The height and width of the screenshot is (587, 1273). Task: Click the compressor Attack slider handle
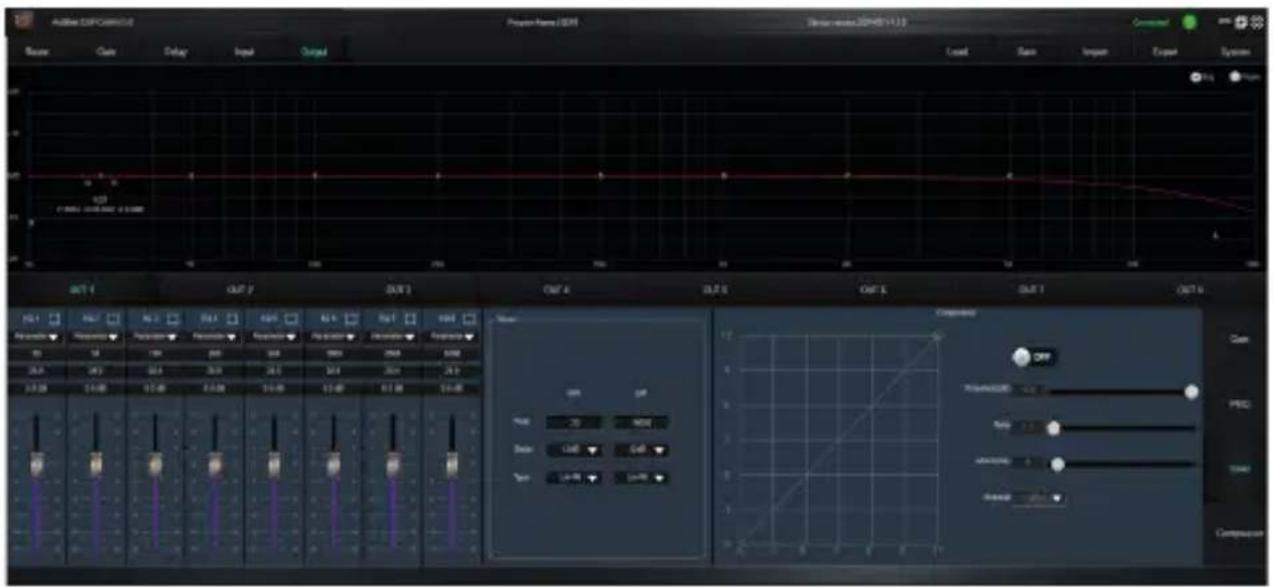(1058, 464)
